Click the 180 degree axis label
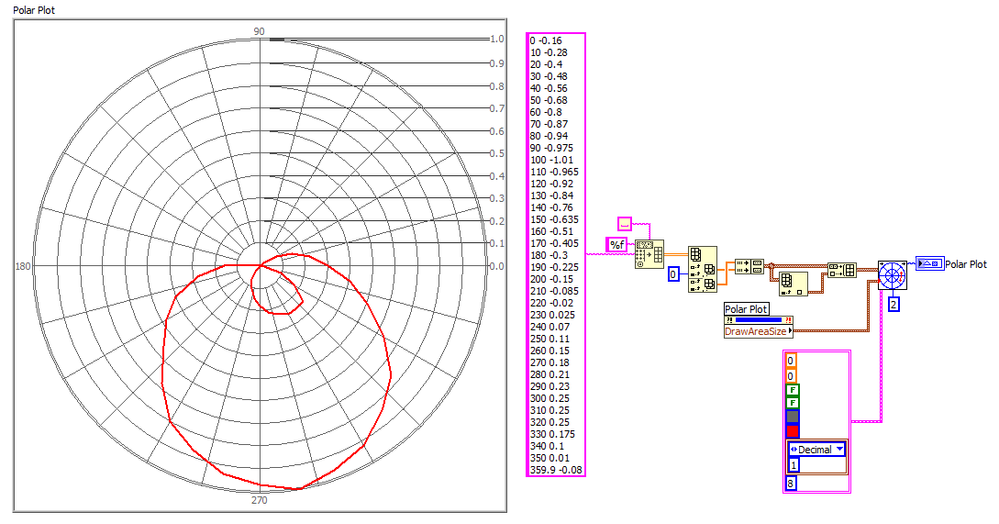The height and width of the screenshot is (524, 999). [23, 266]
